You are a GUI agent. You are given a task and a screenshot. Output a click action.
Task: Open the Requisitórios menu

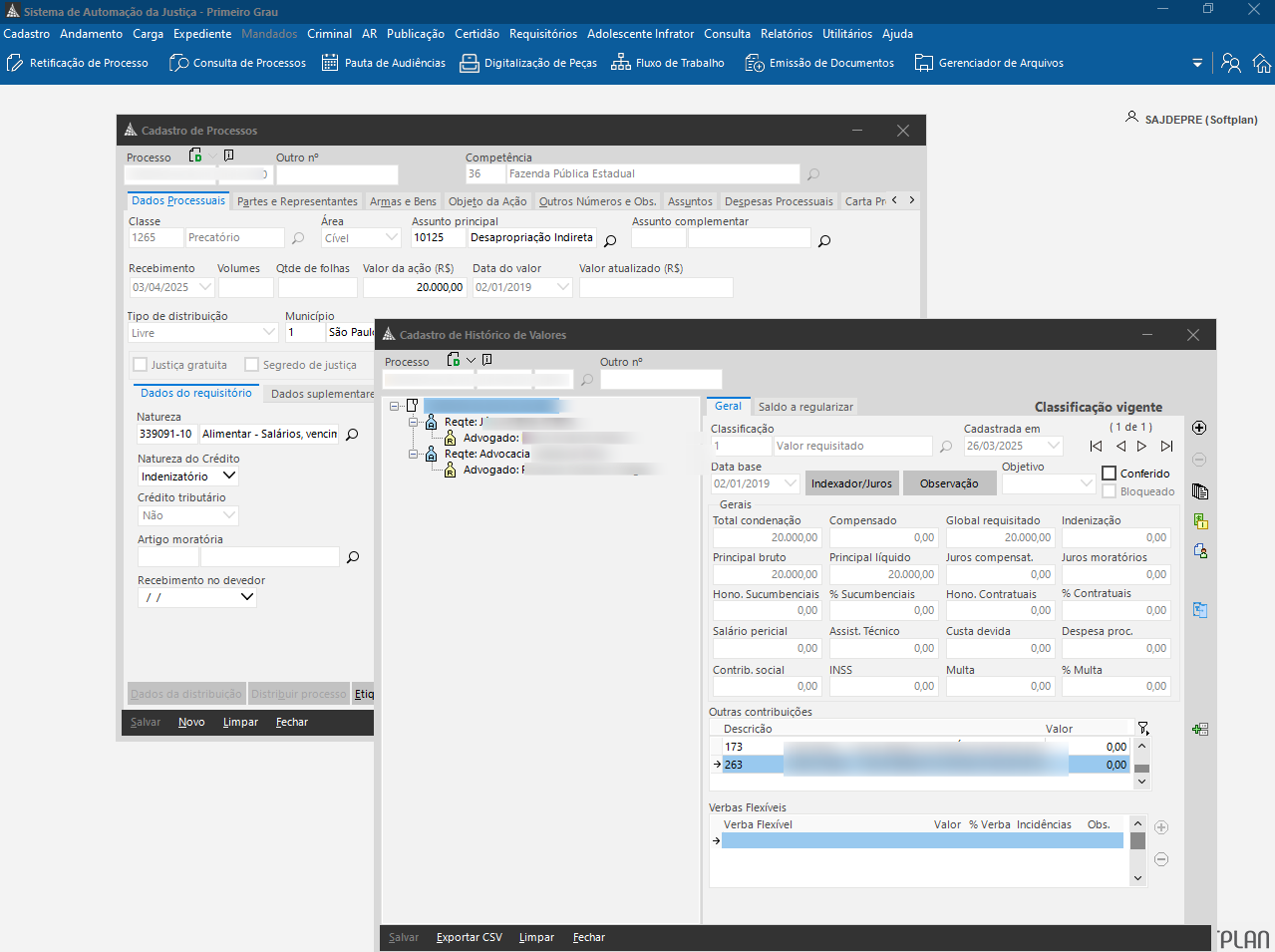point(543,34)
